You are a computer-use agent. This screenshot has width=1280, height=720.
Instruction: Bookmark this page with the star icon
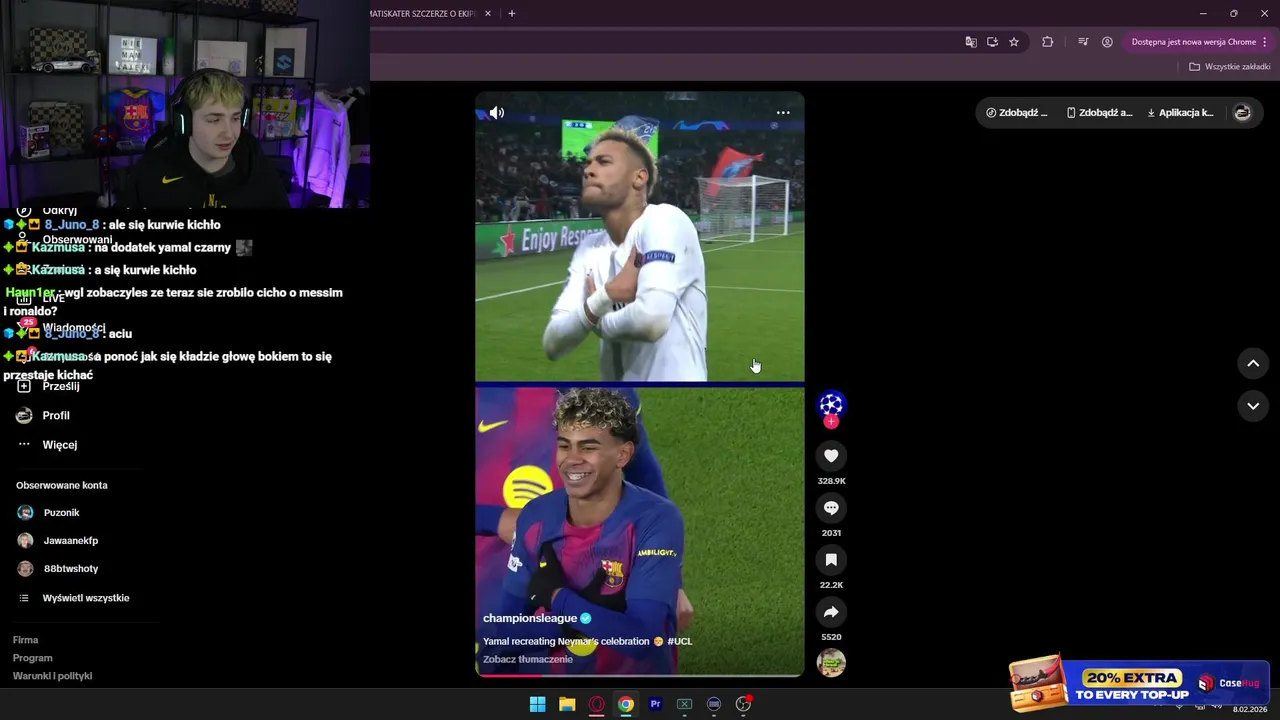coord(1014,42)
